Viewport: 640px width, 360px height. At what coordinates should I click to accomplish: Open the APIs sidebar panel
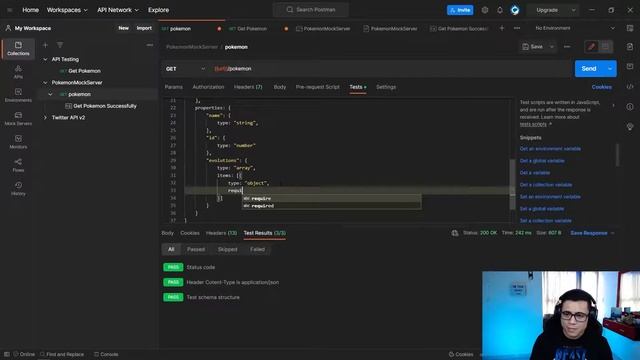(18, 72)
